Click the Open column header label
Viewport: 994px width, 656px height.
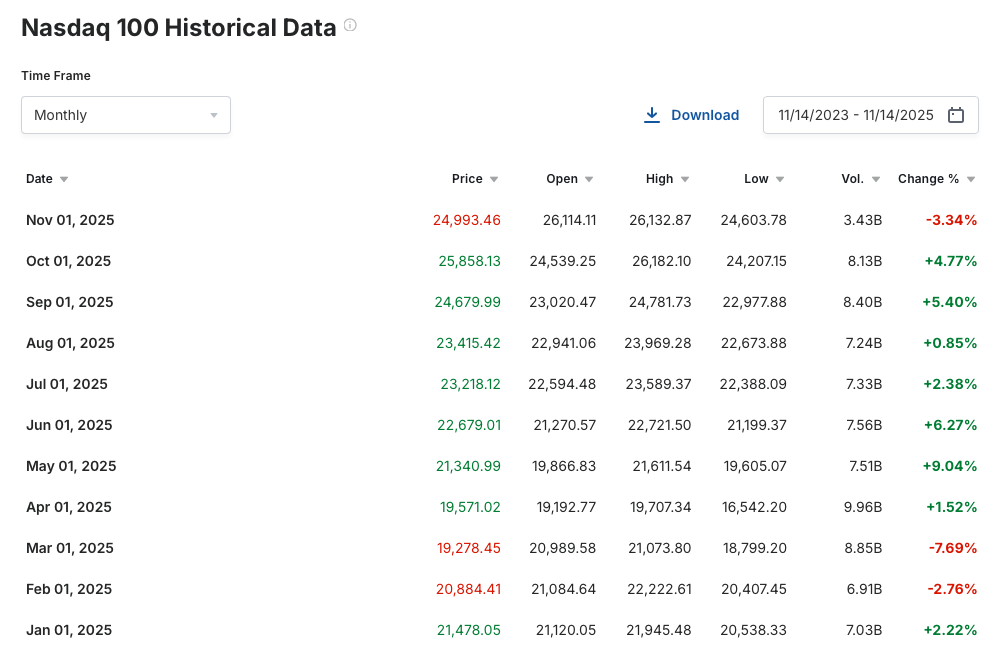pyautogui.click(x=562, y=179)
